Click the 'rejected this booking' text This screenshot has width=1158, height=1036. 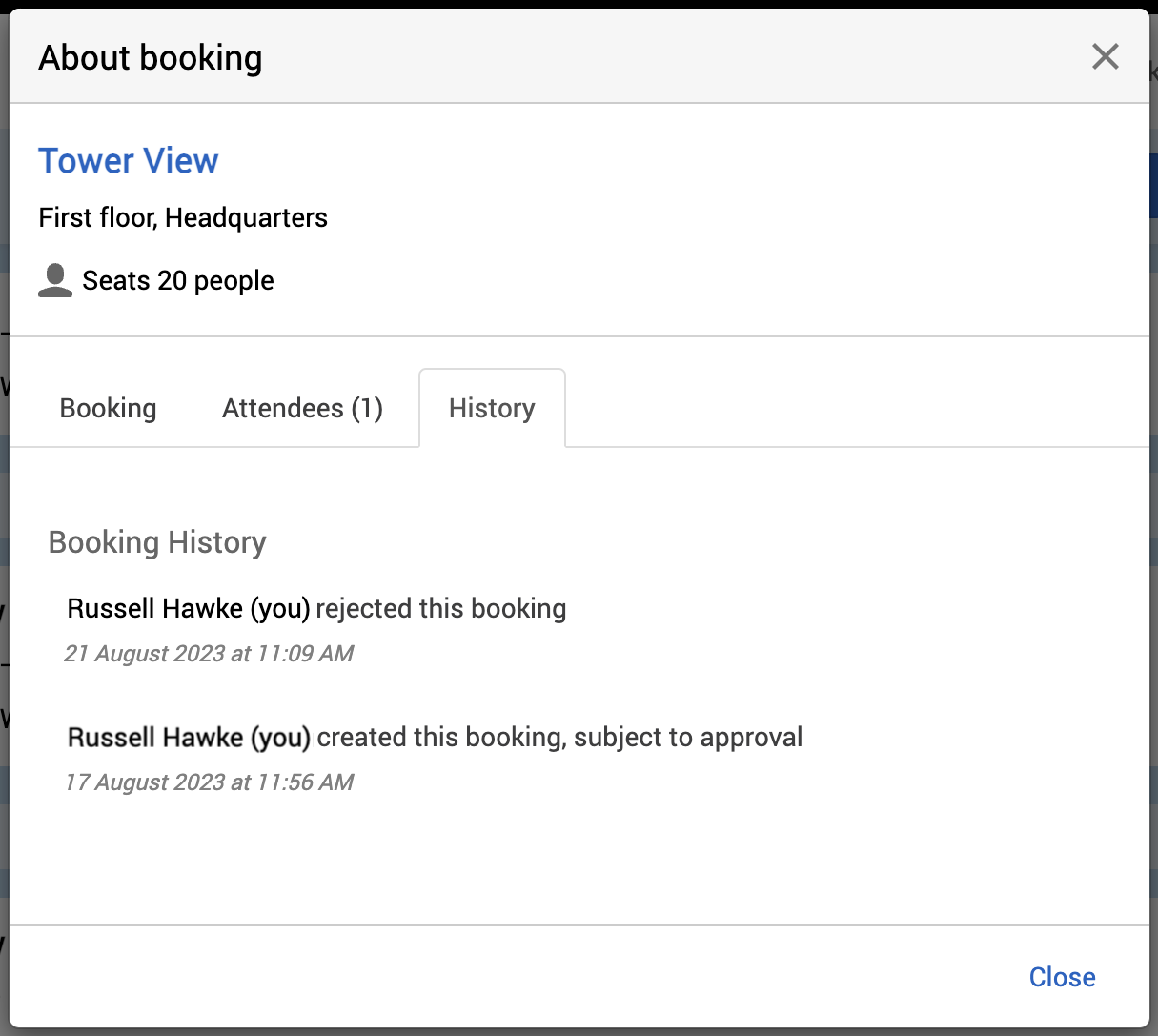[441, 608]
